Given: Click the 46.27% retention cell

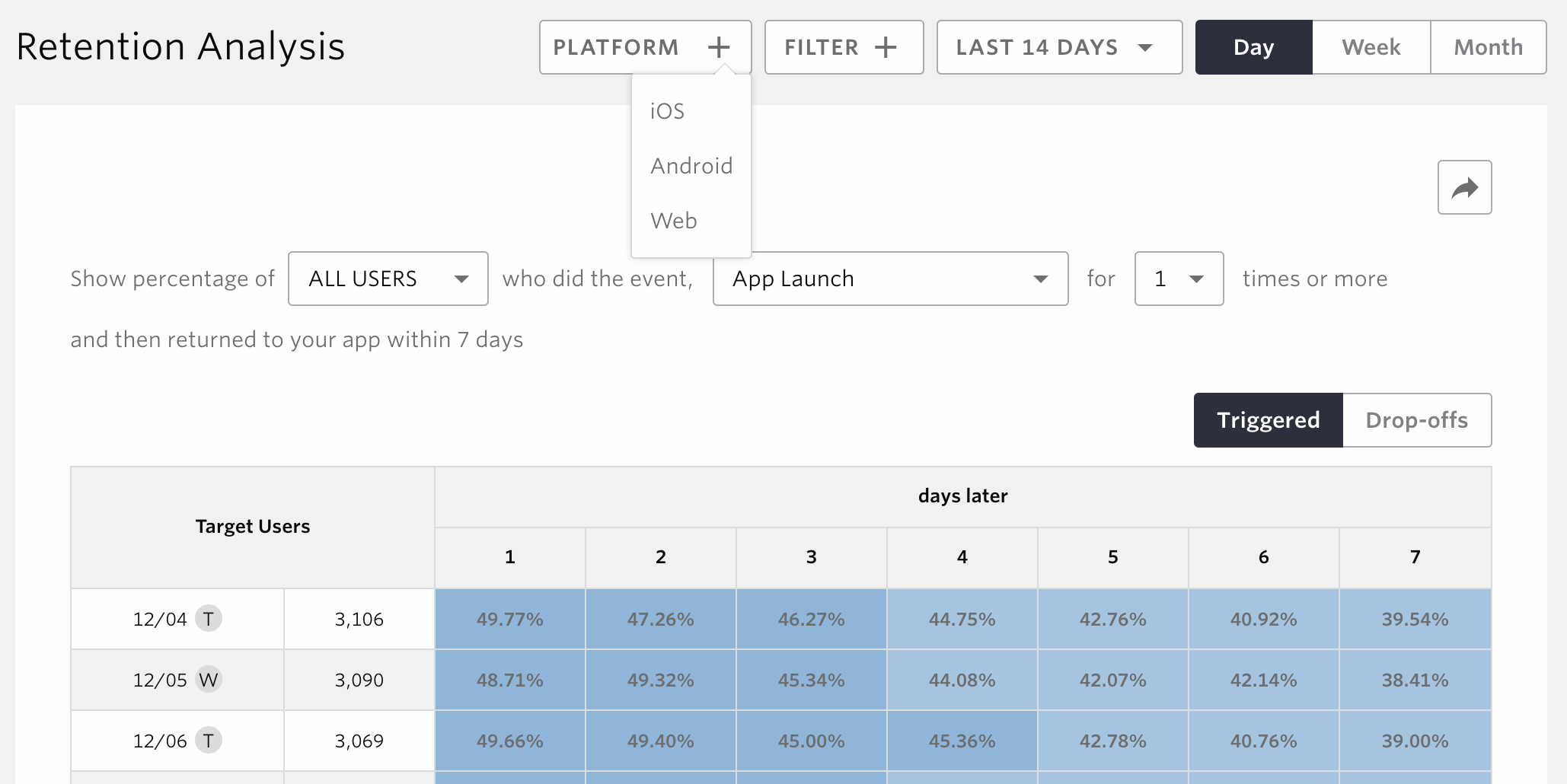Looking at the screenshot, I should 812,619.
